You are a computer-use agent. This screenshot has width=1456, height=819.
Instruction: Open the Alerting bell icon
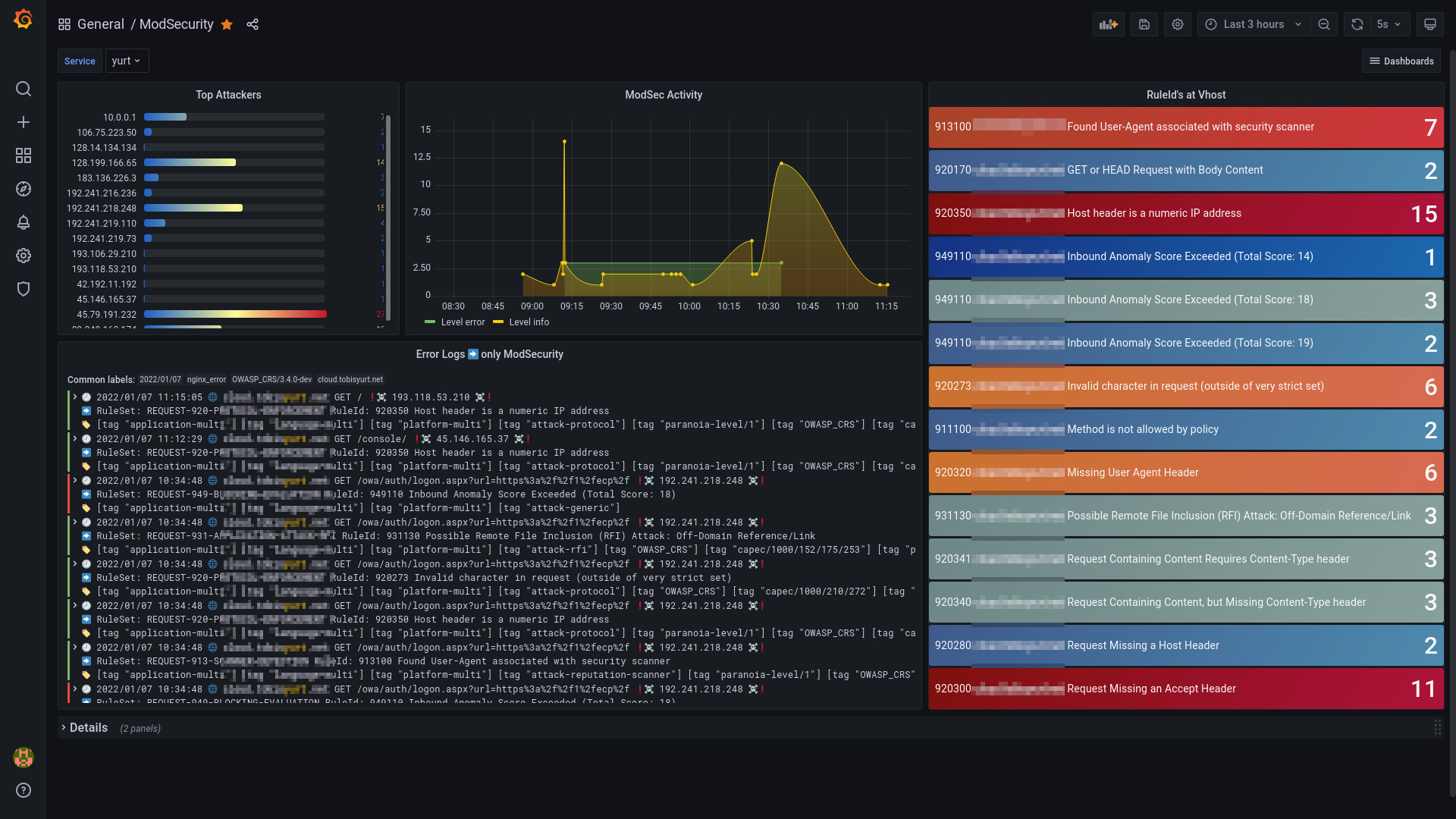[24, 222]
